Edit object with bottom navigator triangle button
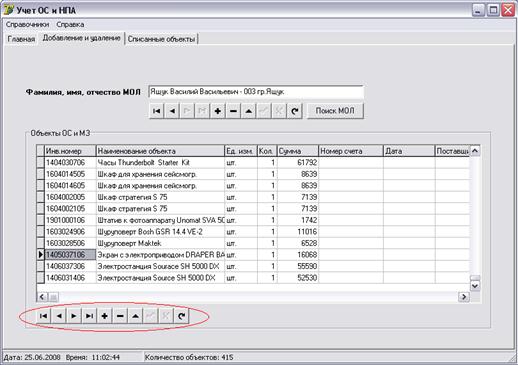The width and height of the screenshot is (518, 365). point(135,316)
